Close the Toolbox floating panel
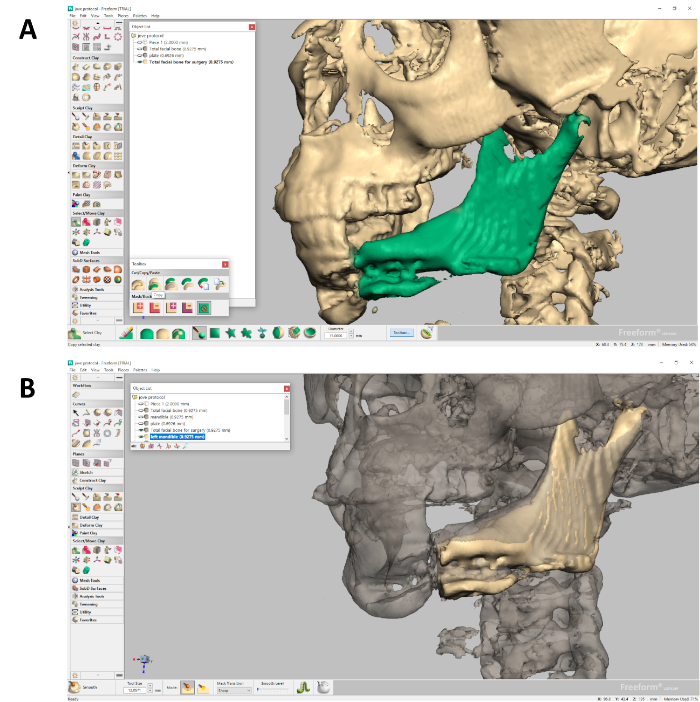This screenshot has height=702, width=700. [225, 264]
